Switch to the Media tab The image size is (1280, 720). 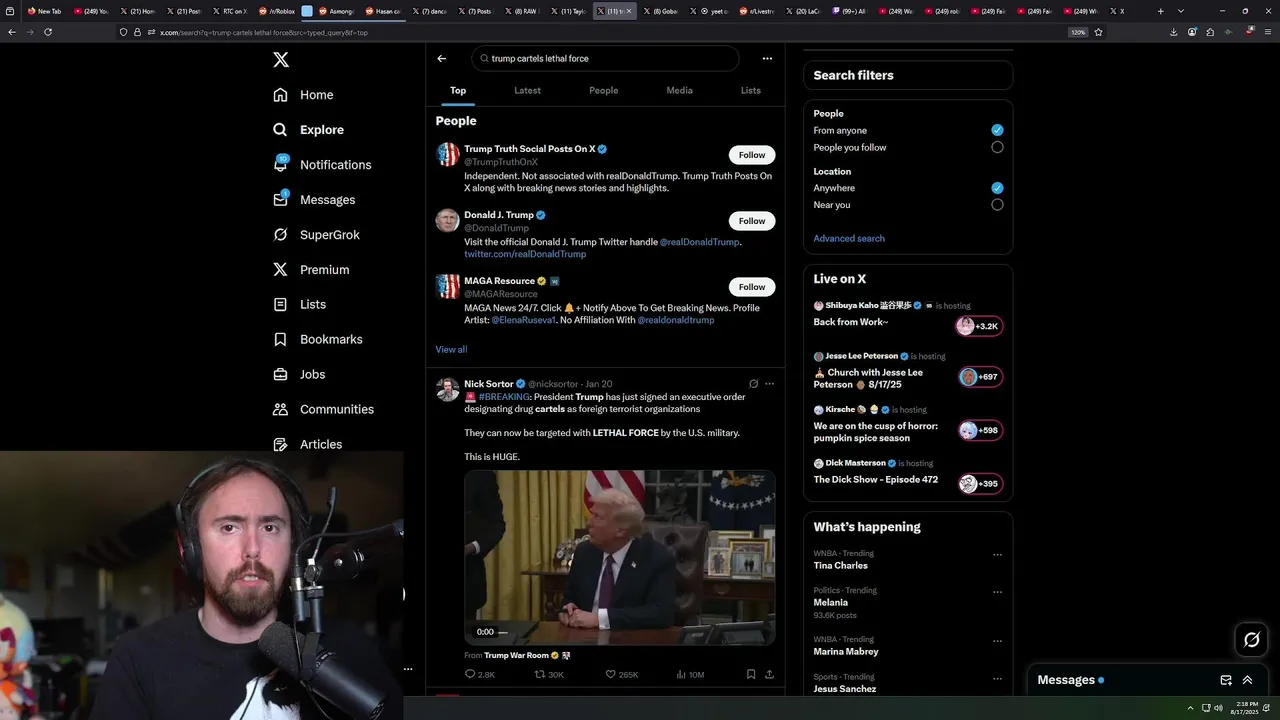click(679, 90)
